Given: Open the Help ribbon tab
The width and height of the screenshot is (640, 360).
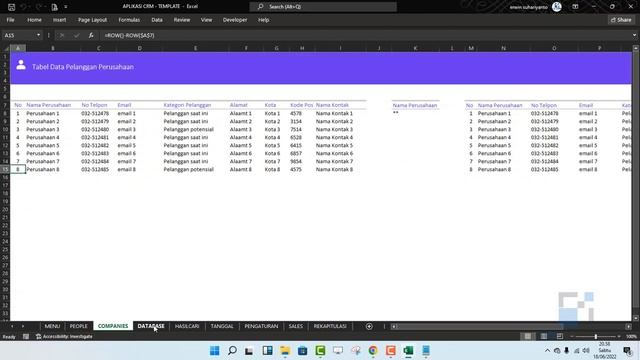Looking at the screenshot, I should point(263,20).
